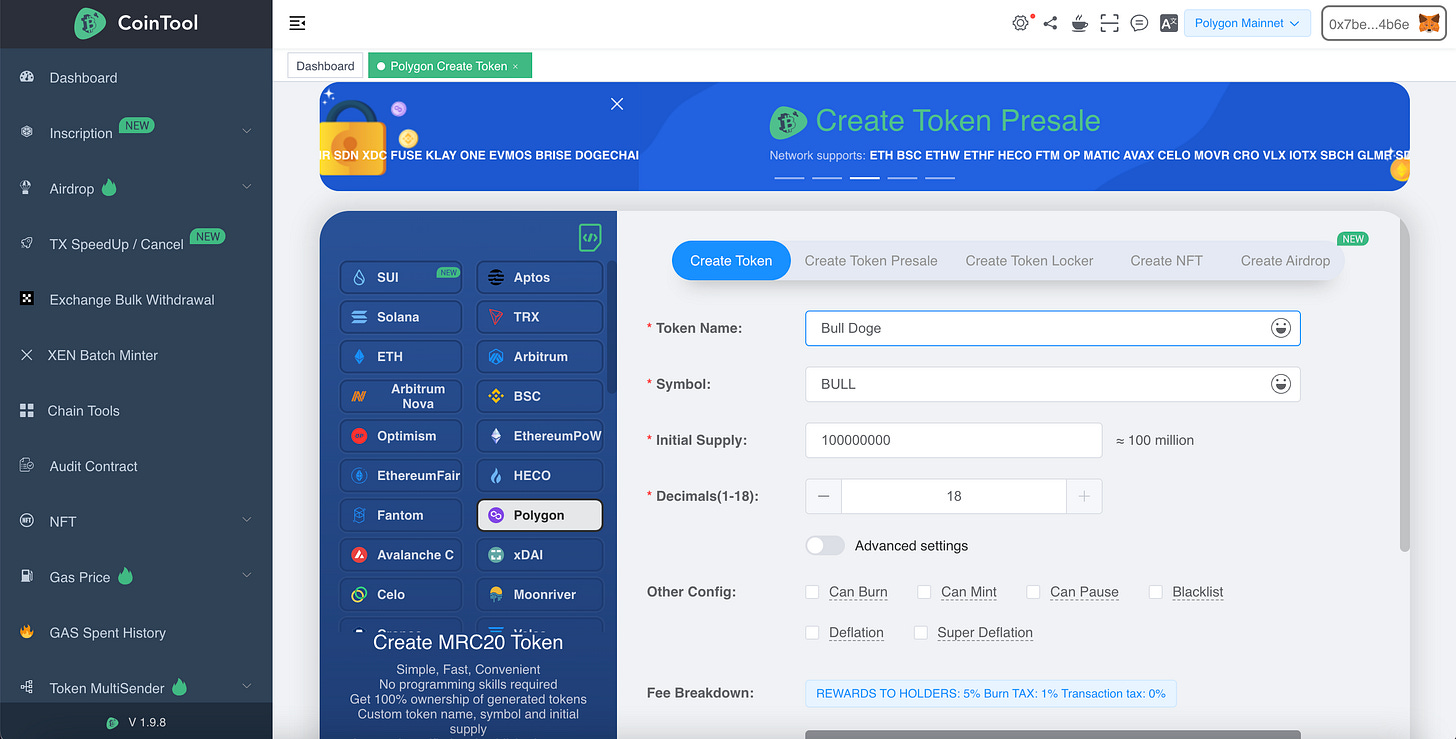Select the Create Token tab
The height and width of the screenshot is (739, 1456).
pyautogui.click(x=731, y=261)
